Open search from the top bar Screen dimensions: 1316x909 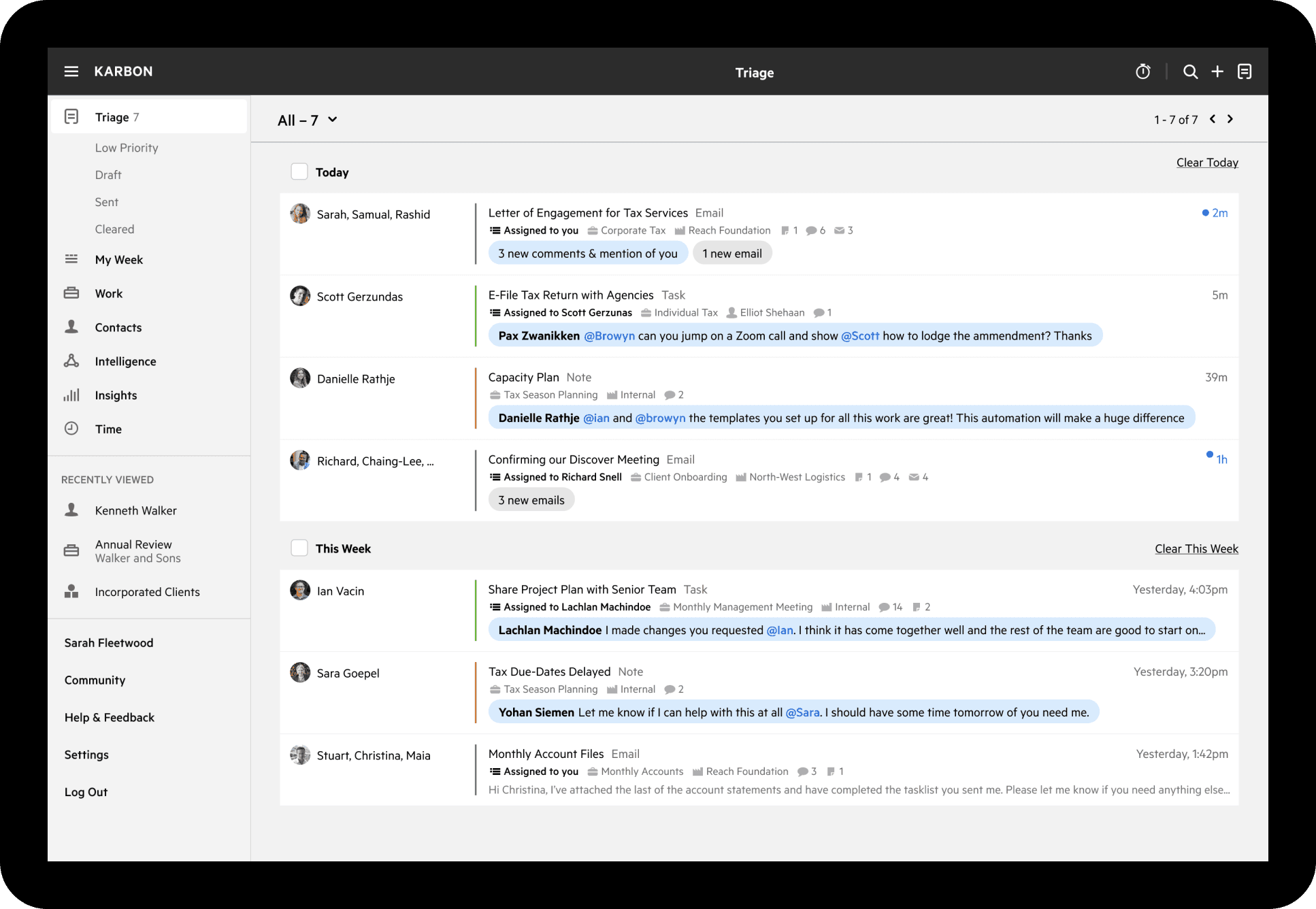(1190, 71)
